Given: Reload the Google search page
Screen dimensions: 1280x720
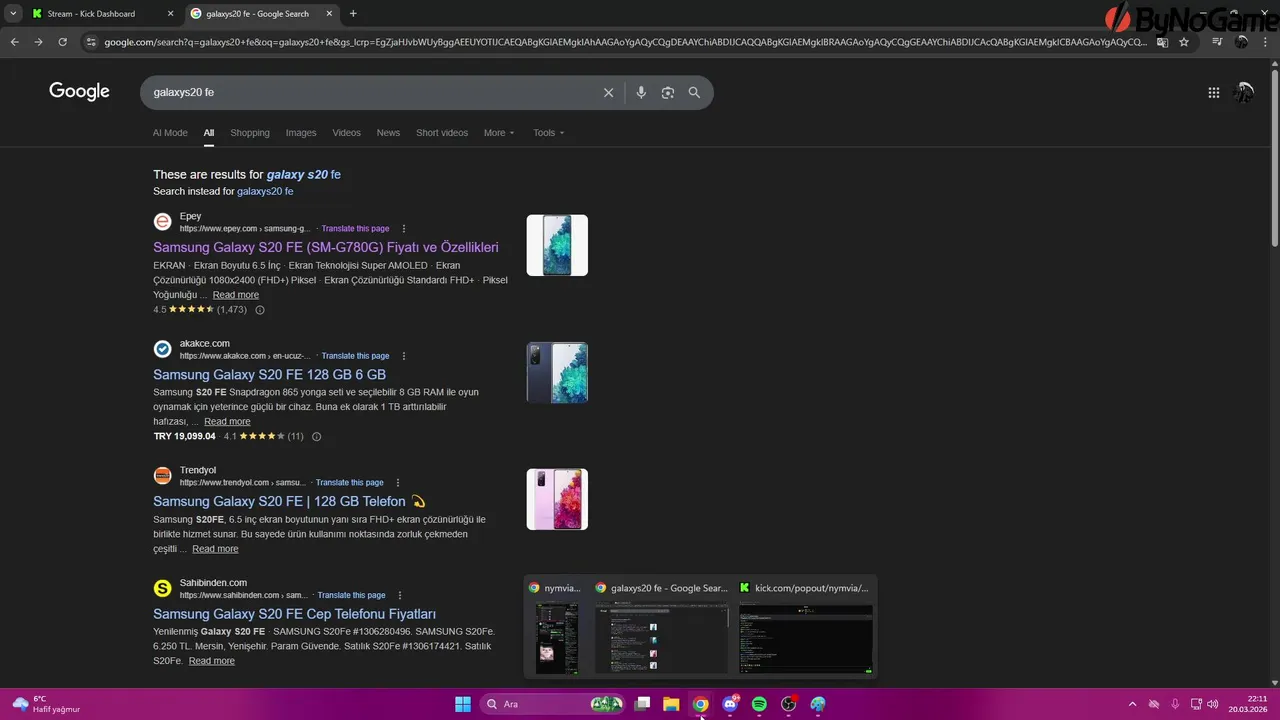Looking at the screenshot, I should point(62,42).
